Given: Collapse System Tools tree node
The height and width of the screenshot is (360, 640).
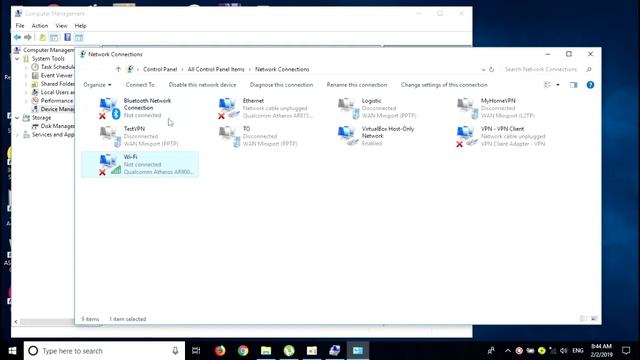Looking at the screenshot, I should tap(17, 59).
